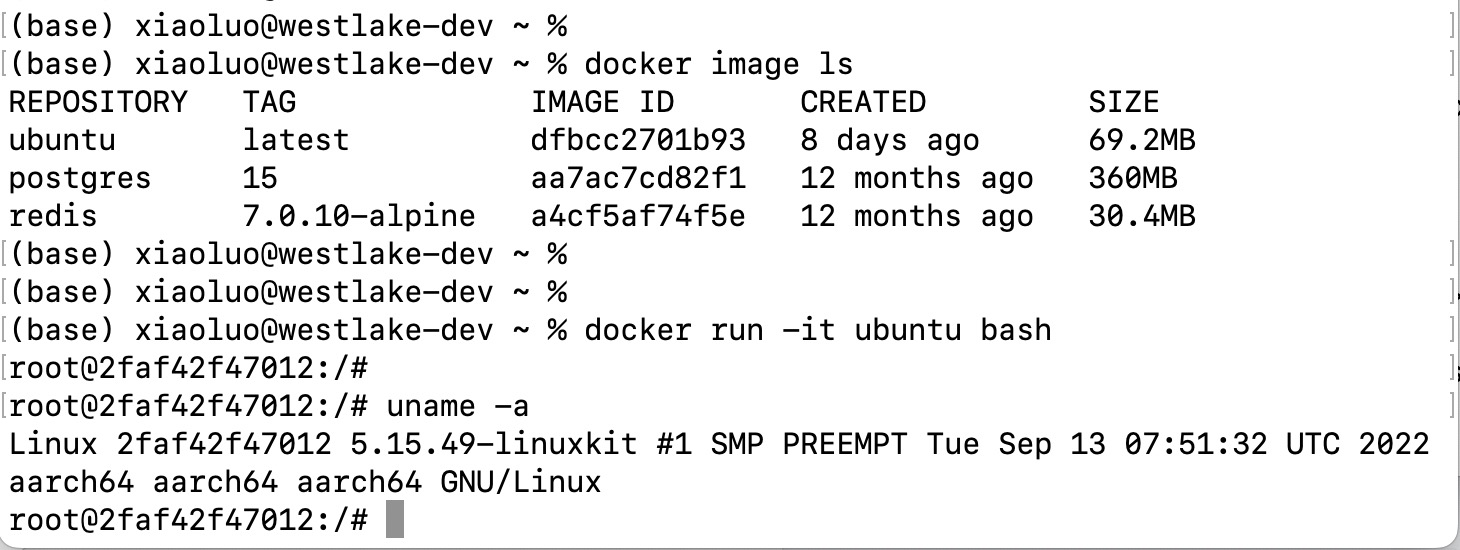Viewport: 1460px width, 550px height.
Task: Click the '8 days ago' created value
Action: (x=890, y=140)
